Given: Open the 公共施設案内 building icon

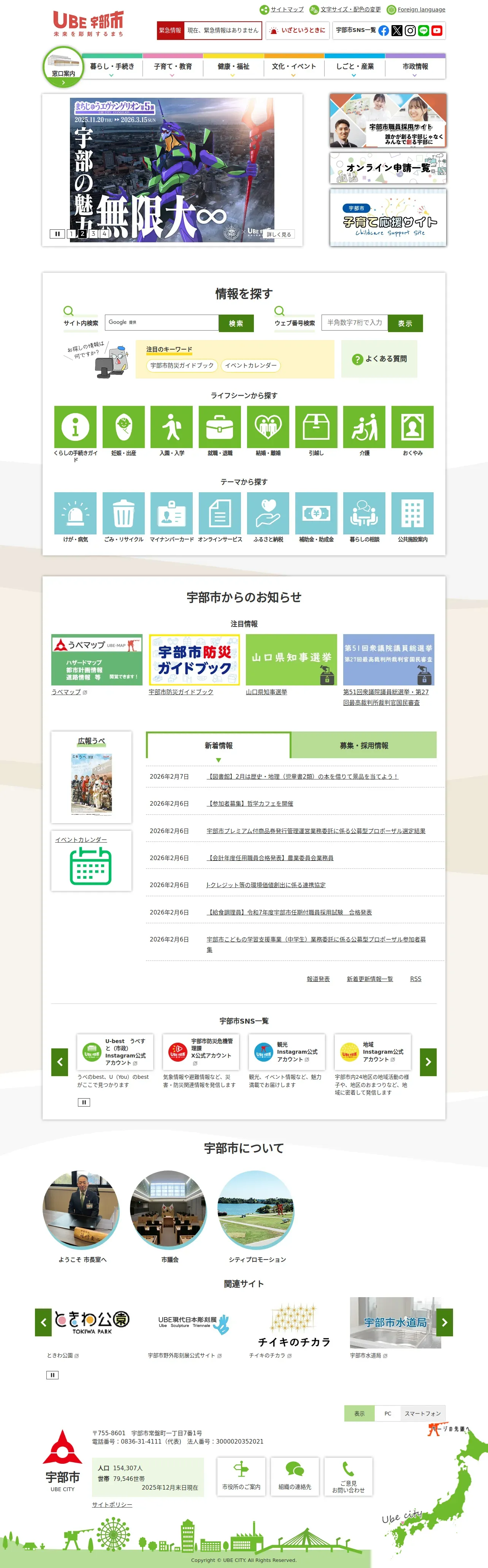Looking at the screenshot, I should pos(412,513).
